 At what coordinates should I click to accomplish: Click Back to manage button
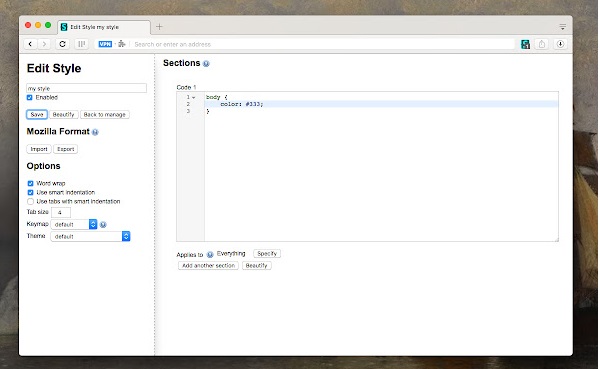tap(104, 114)
